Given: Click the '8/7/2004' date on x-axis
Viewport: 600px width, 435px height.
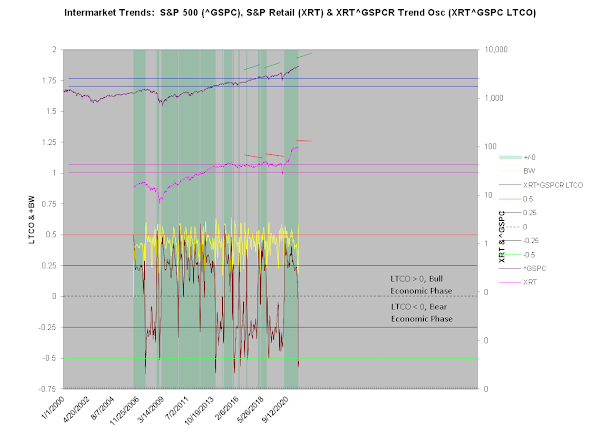Looking at the screenshot, I should pyautogui.click(x=103, y=408).
